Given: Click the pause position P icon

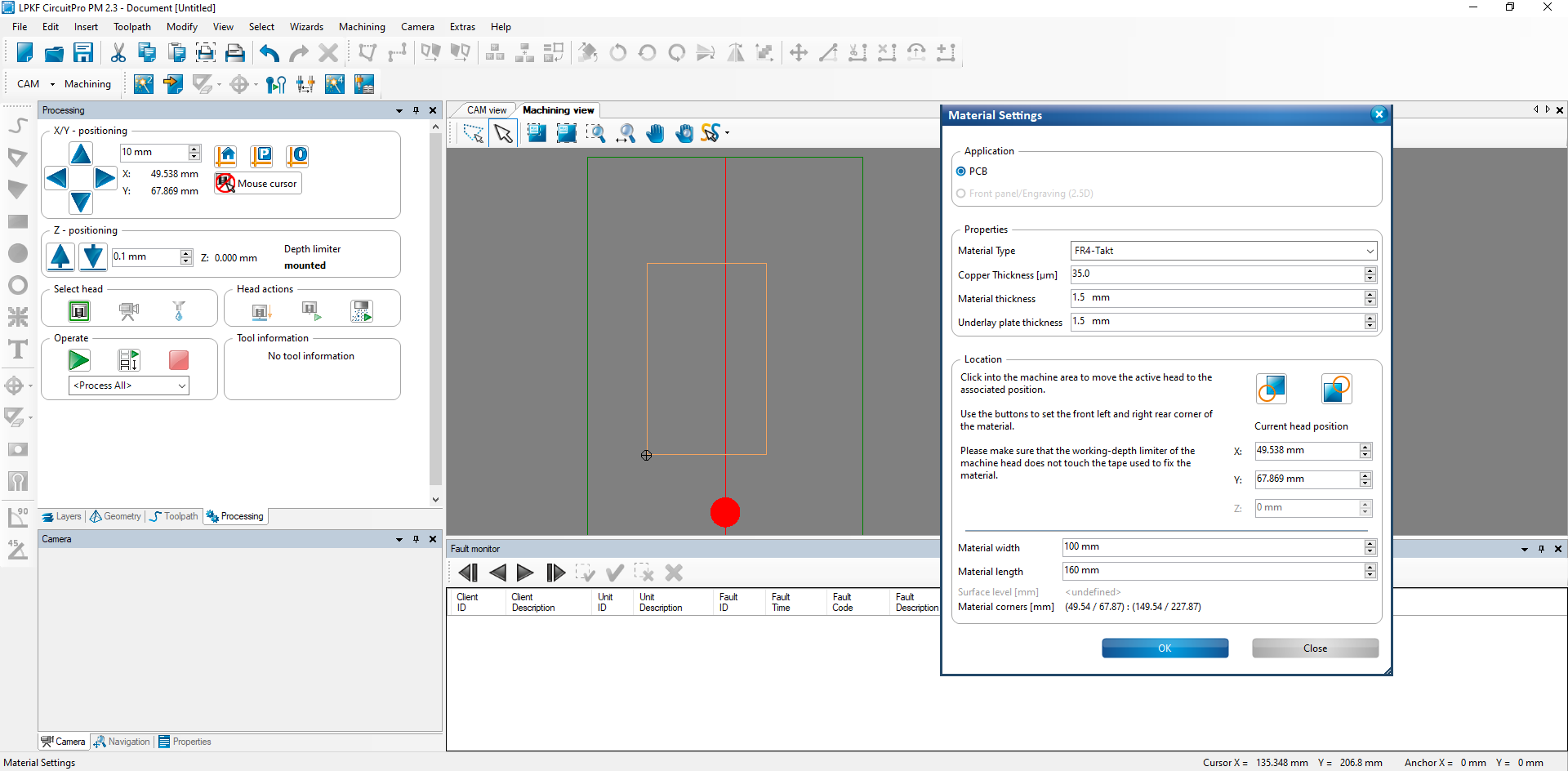Looking at the screenshot, I should [261, 155].
